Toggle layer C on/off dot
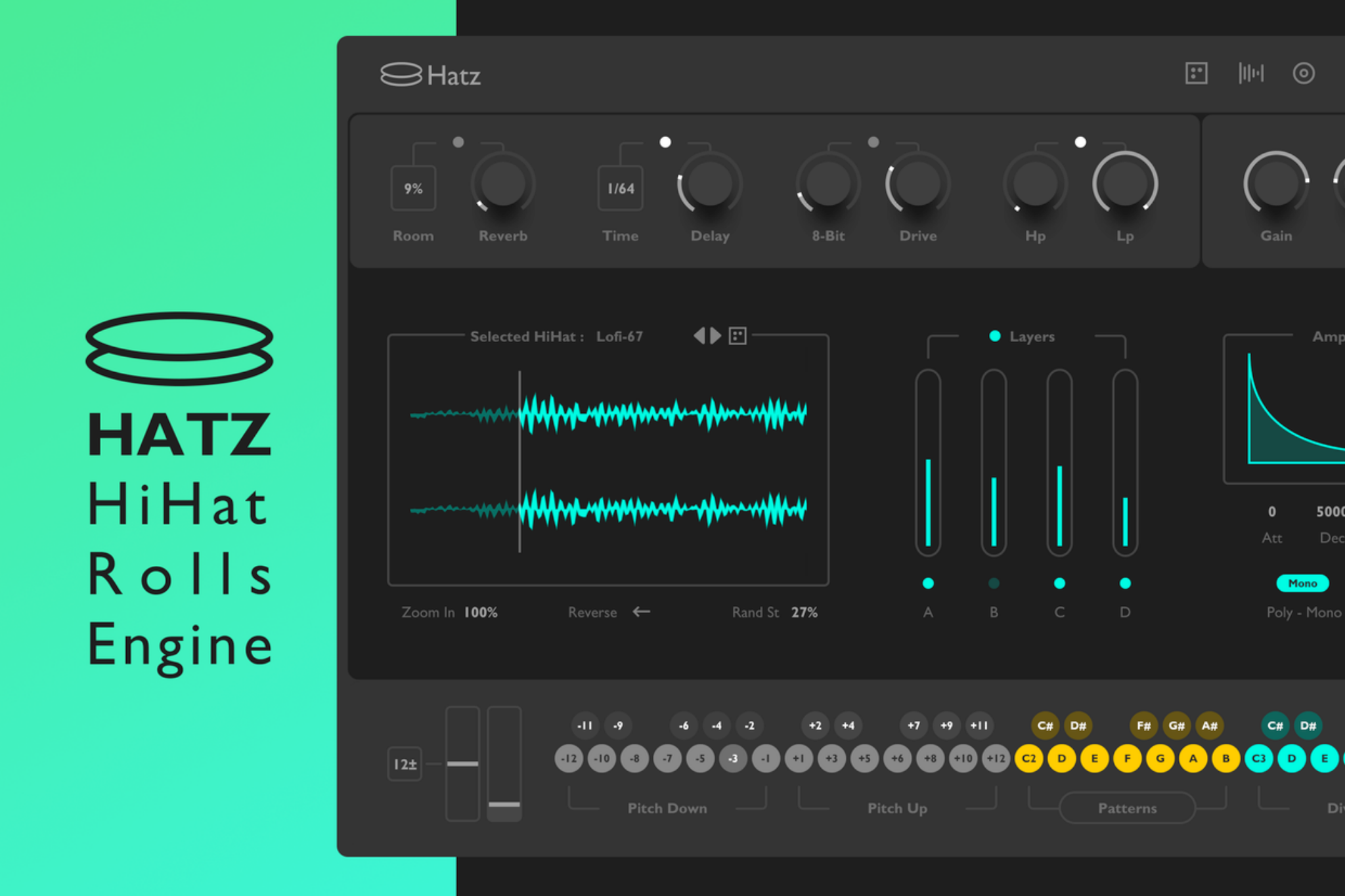This screenshot has width=1345, height=896. (1059, 583)
